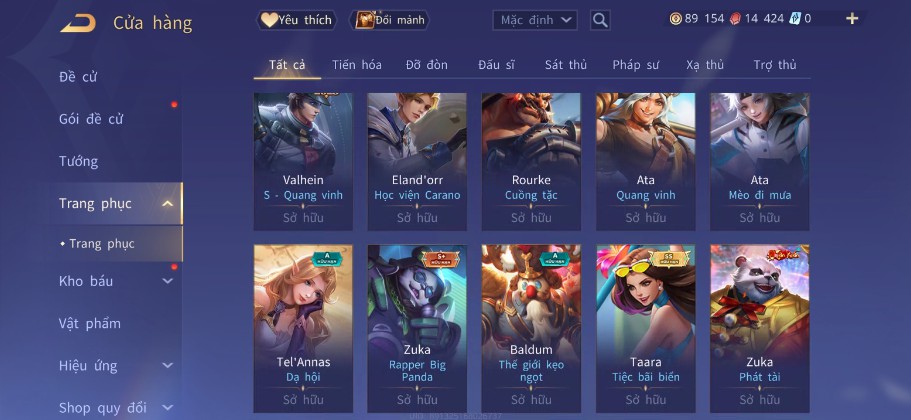The image size is (911, 420).
Task: Open Gói đề cử in sidebar
Action: pyautogui.click(x=91, y=119)
